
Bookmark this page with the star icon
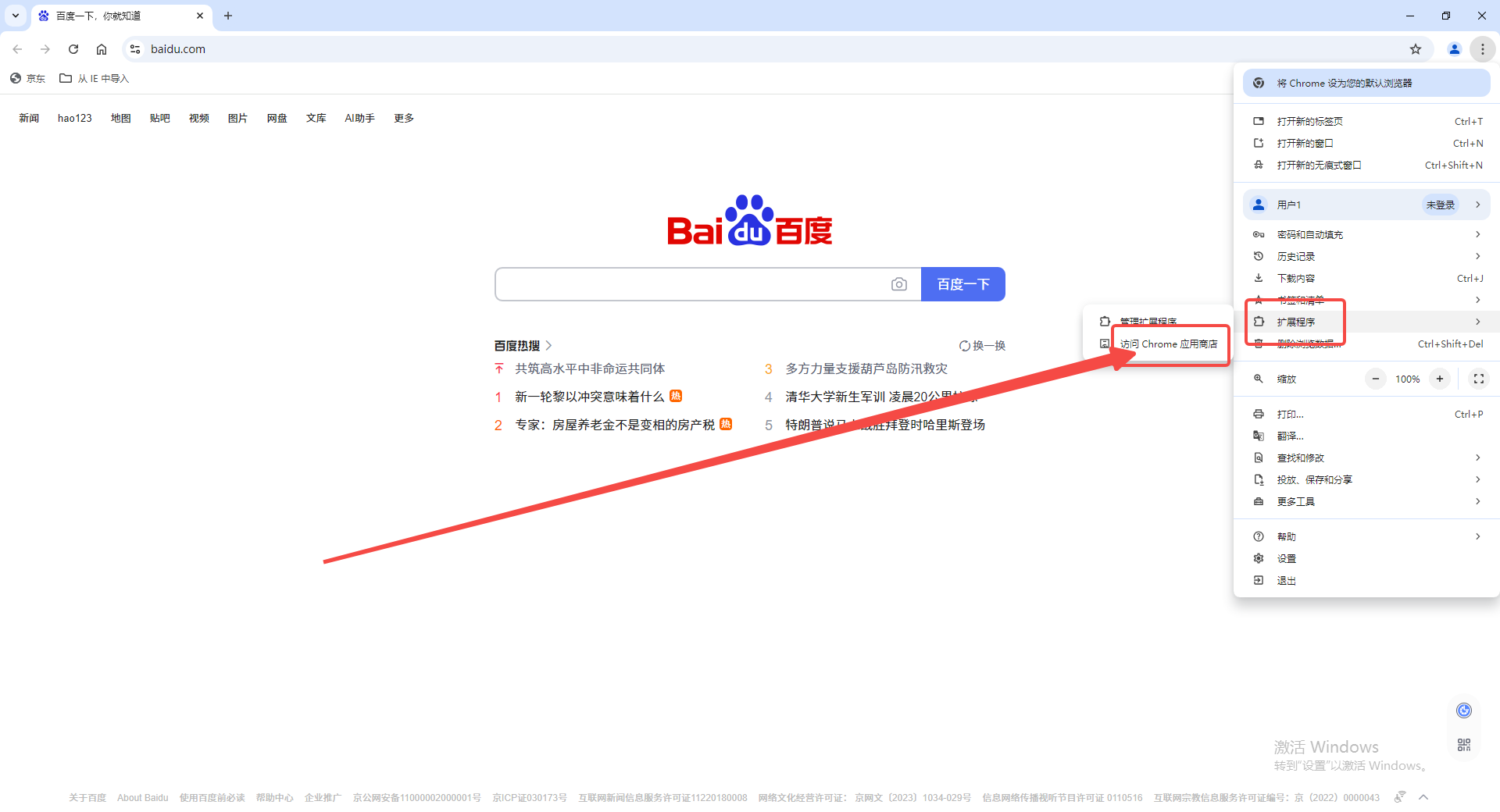click(x=1416, y=49)
